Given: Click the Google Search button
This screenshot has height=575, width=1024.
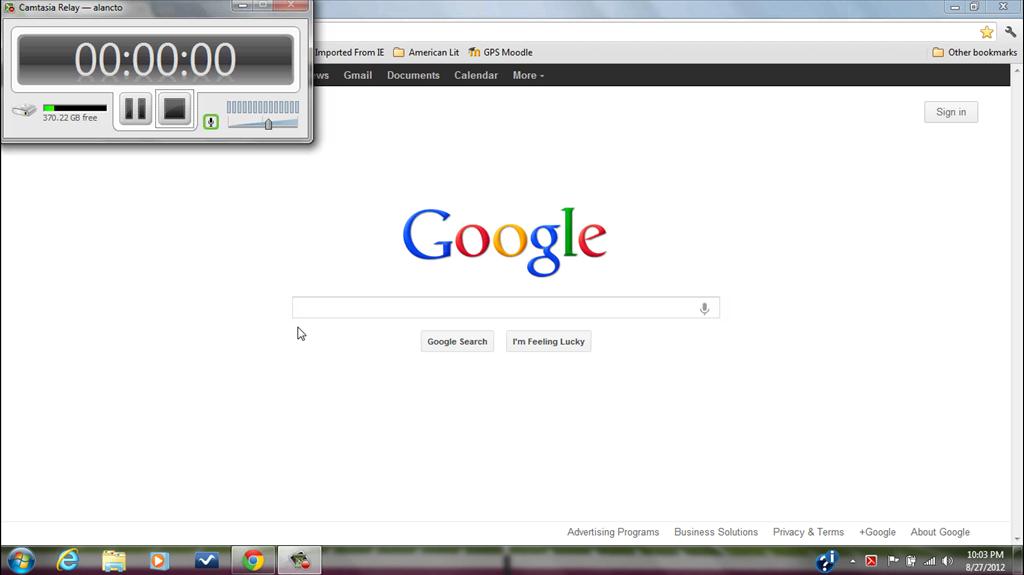Looking at the screenshot, I should coord(457,341).
